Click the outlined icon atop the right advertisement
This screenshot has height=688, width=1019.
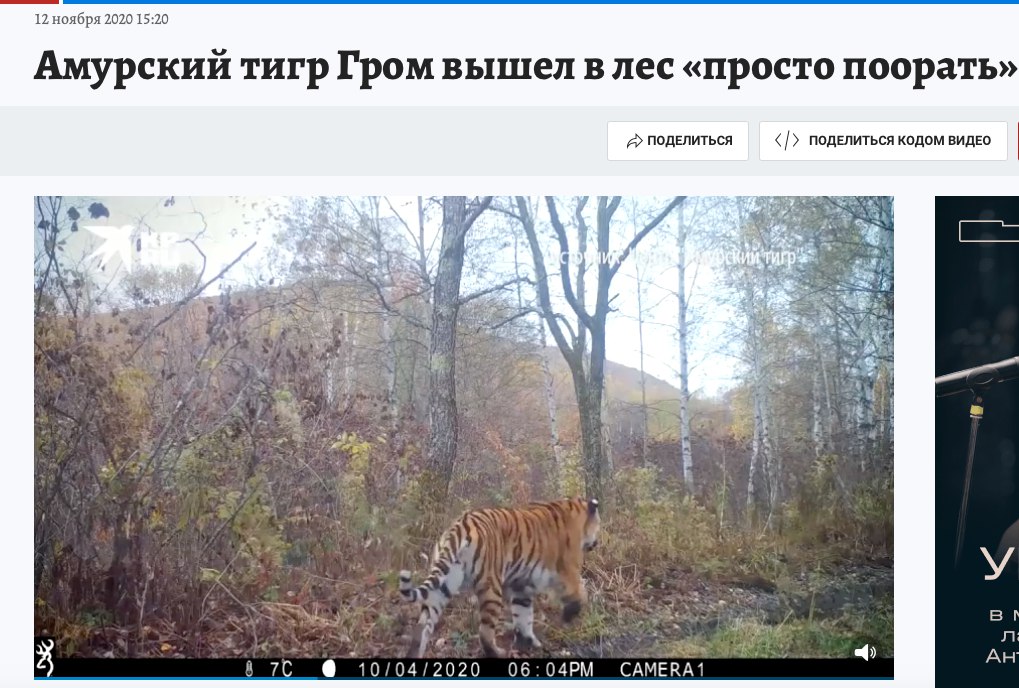click(988, 231)
